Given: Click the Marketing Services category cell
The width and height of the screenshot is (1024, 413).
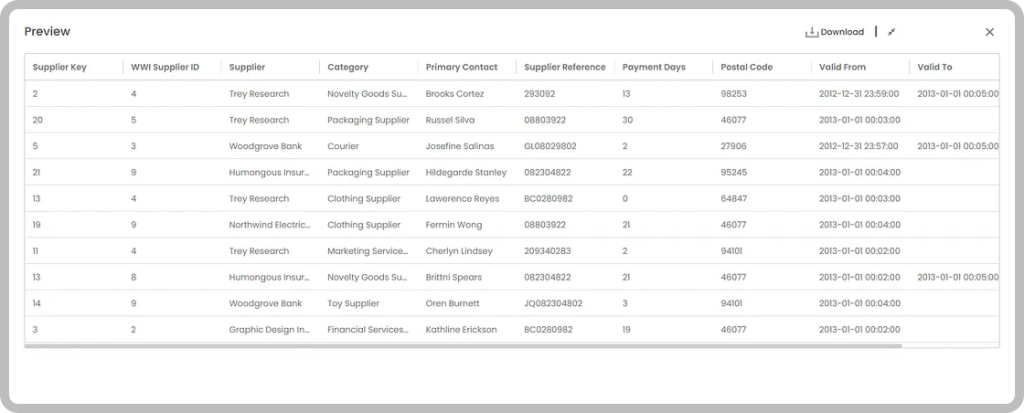Looking at the screenshot, I should (368, 251).
